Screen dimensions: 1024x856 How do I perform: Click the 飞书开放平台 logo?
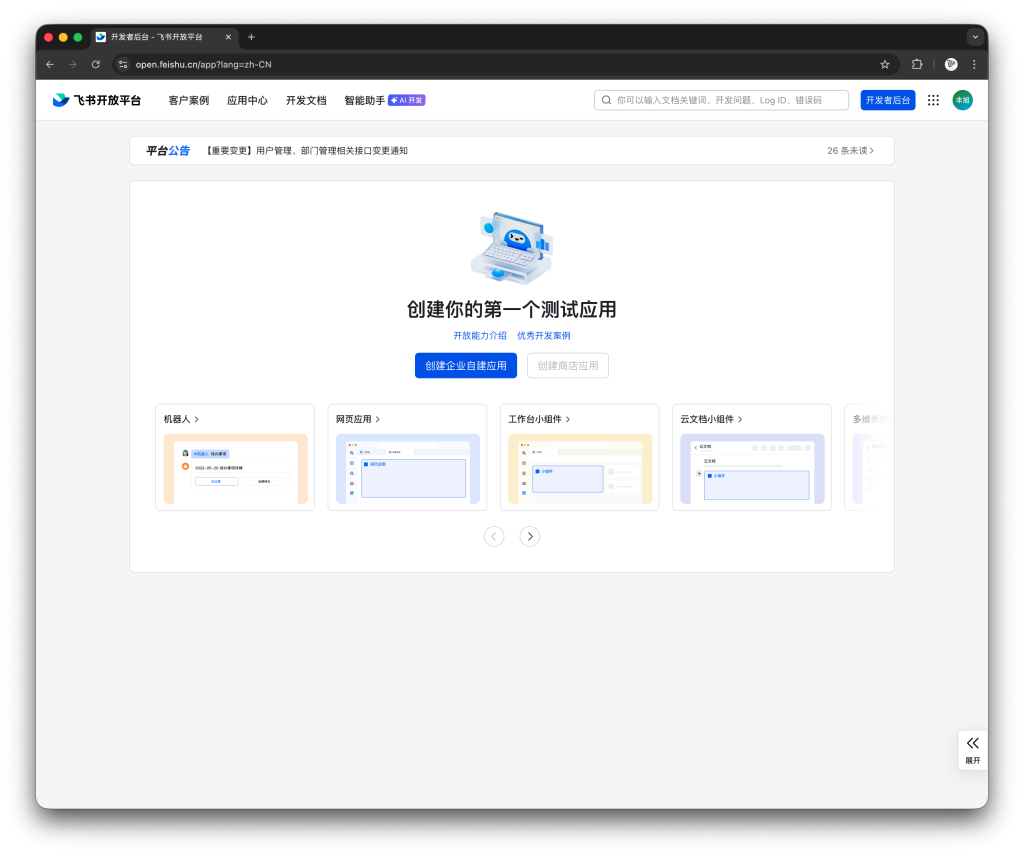(x=96, y=100)
